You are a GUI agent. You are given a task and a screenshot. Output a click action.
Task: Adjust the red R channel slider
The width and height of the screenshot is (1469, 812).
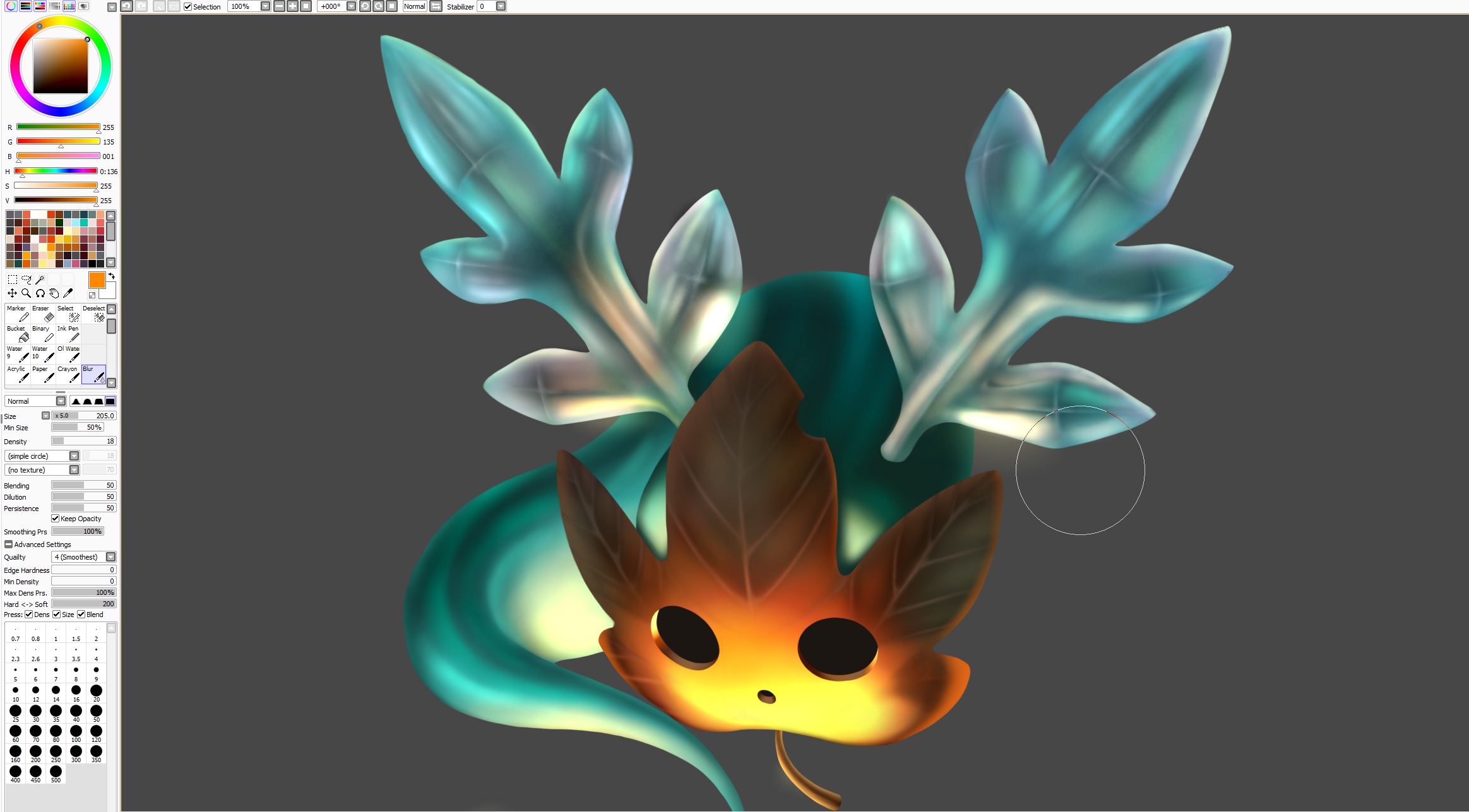click(x=58, y=127)
